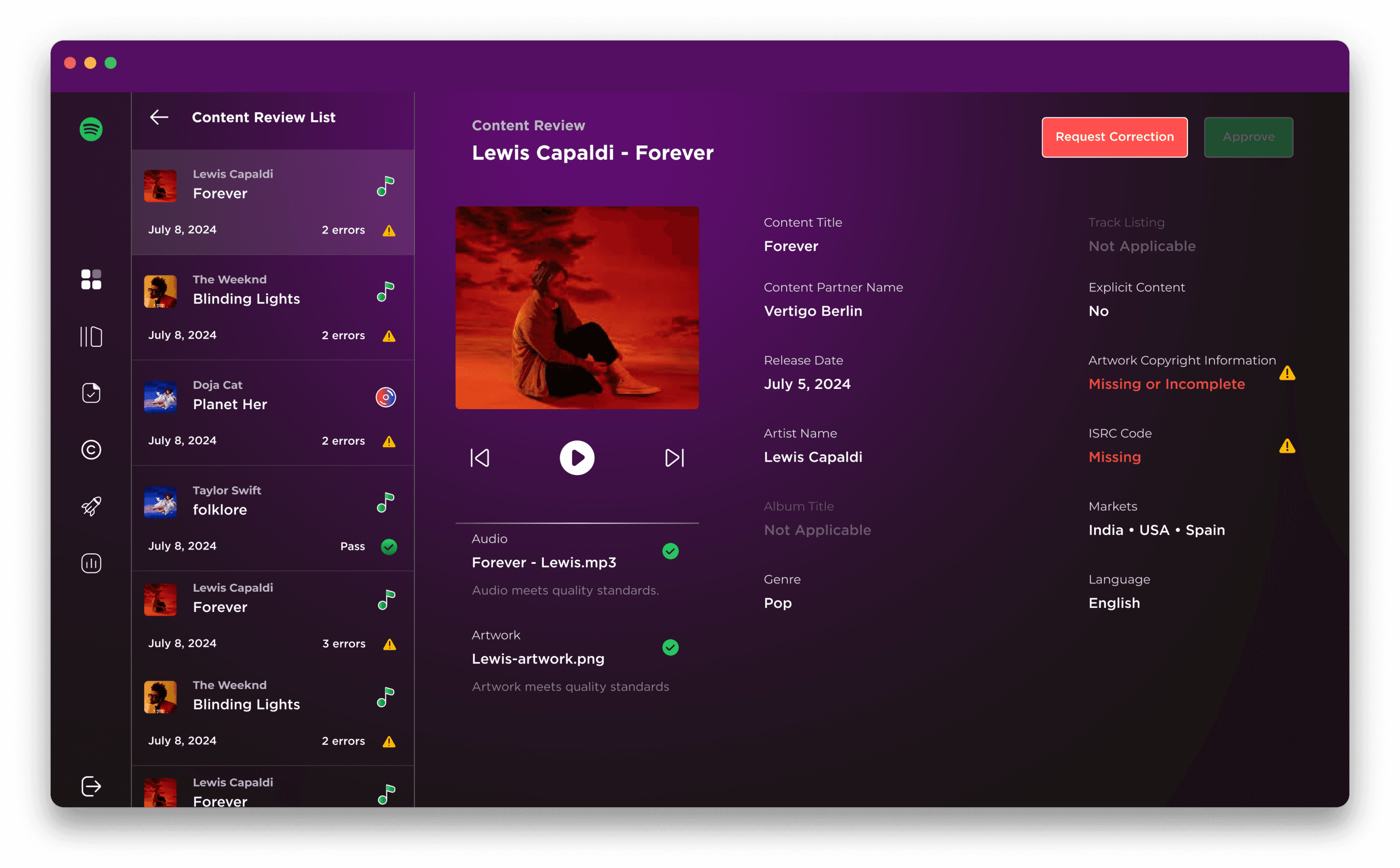Click warning icon beside ISRC Code

point(1287,446)
